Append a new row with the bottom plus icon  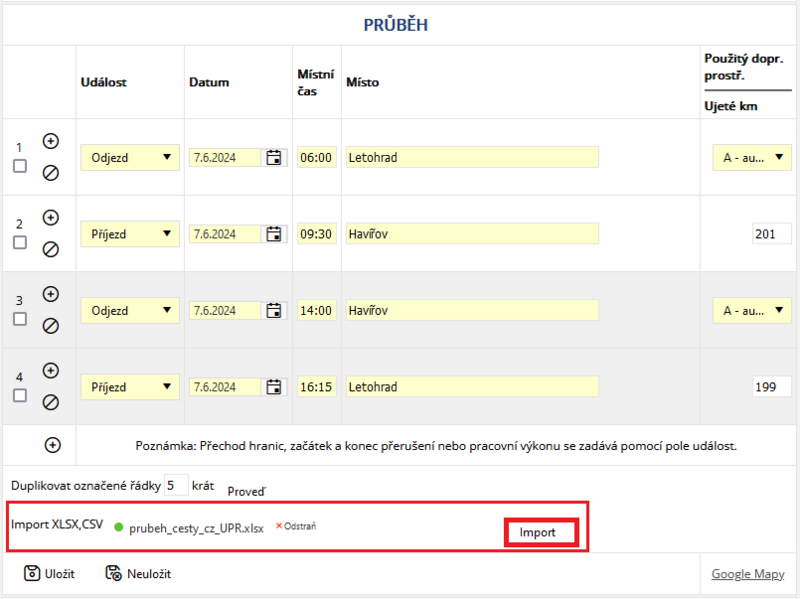click(53, 445)
